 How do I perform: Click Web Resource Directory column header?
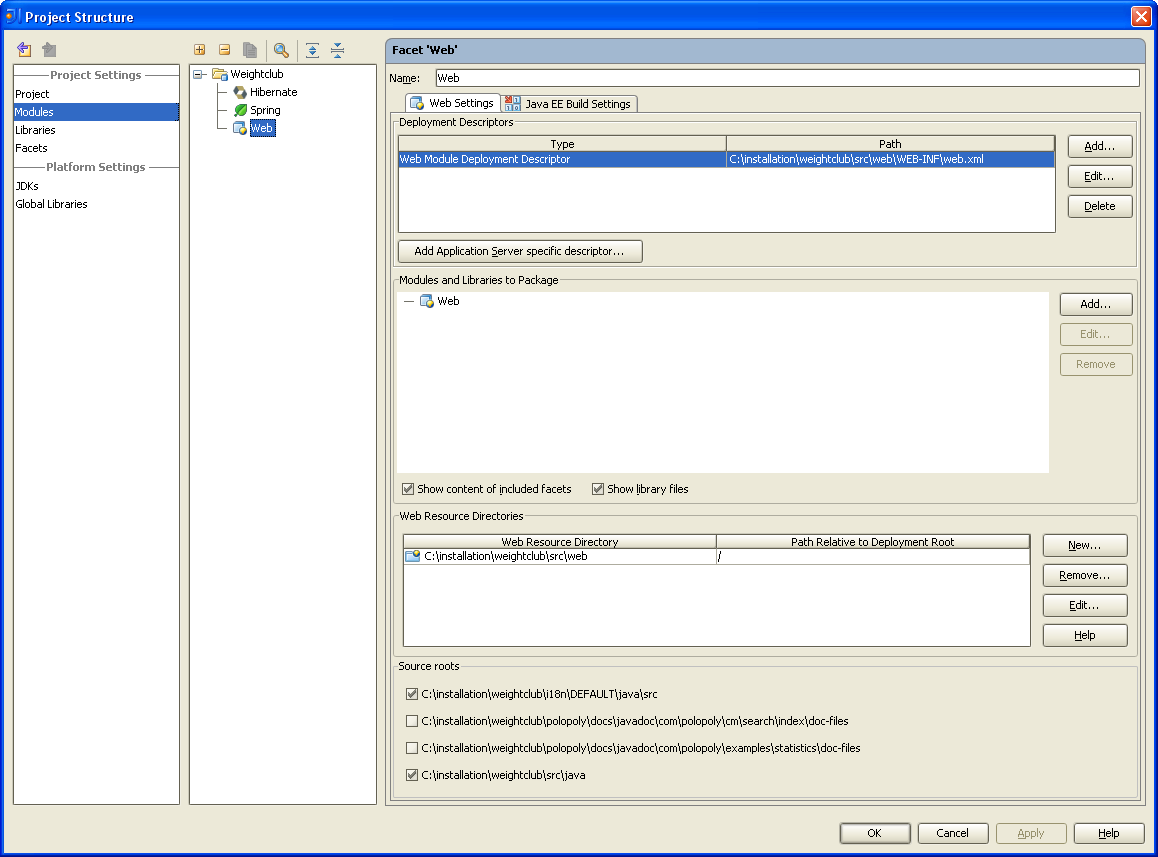tap(560, 542)
